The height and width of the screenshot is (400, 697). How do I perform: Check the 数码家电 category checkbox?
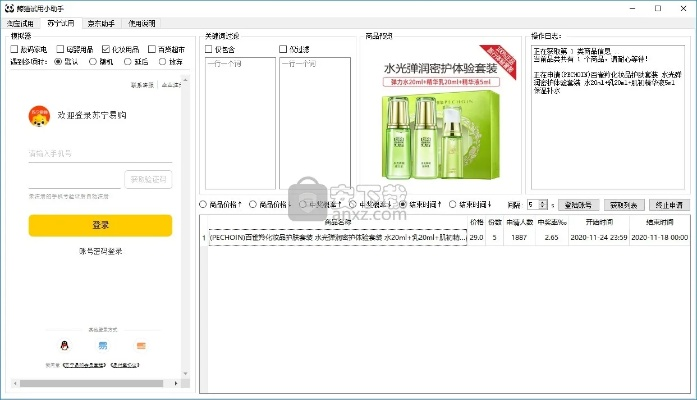[x=14, y=49]
